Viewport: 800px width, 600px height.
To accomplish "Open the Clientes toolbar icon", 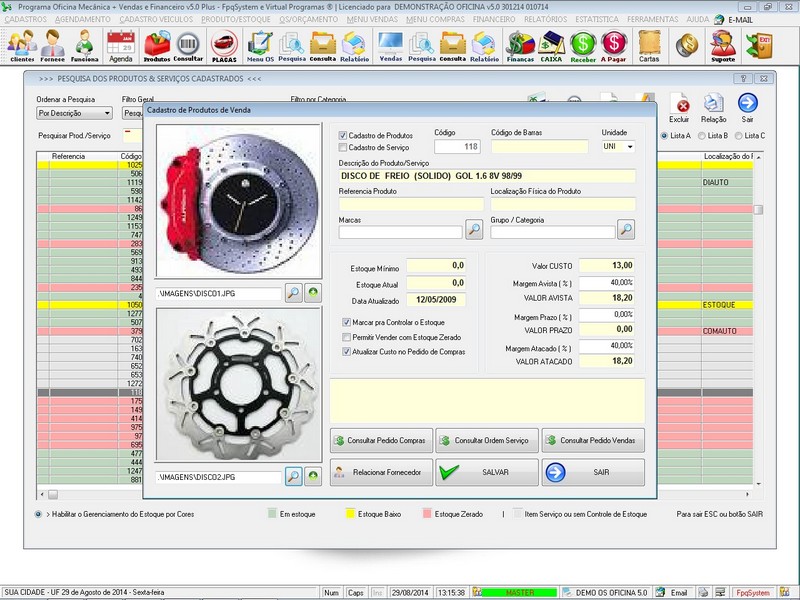I will (x=22, y=46).
